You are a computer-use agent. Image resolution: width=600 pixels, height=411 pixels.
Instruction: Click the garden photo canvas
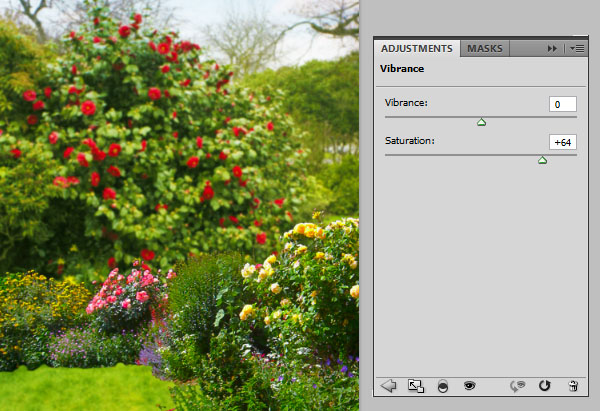pyautogui.click(x=179, y=206)
